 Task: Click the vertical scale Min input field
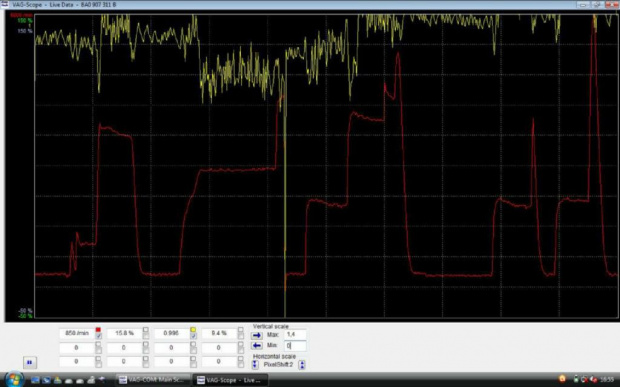tap(295, 346)
